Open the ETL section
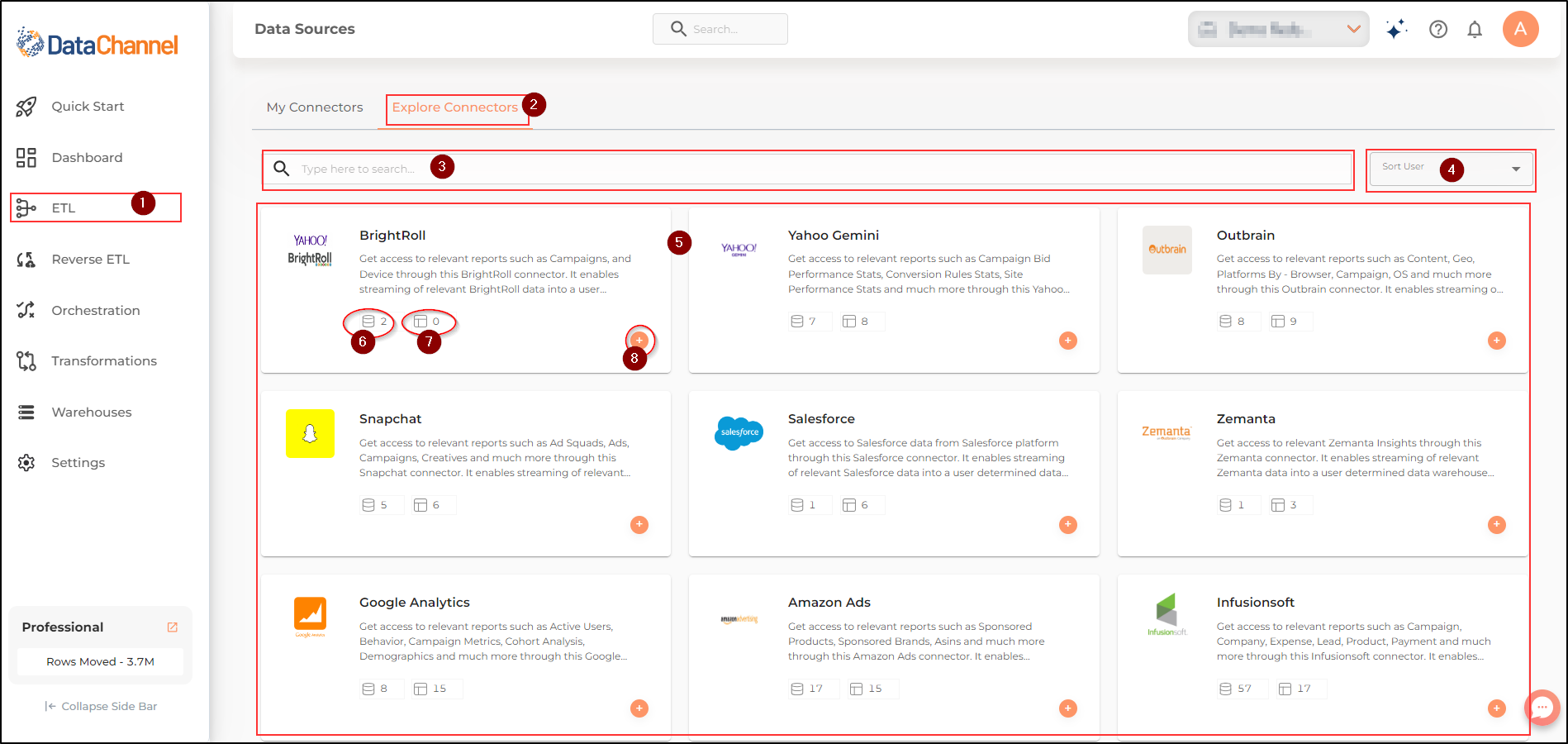1568x744 pixels. pos(46,208)
